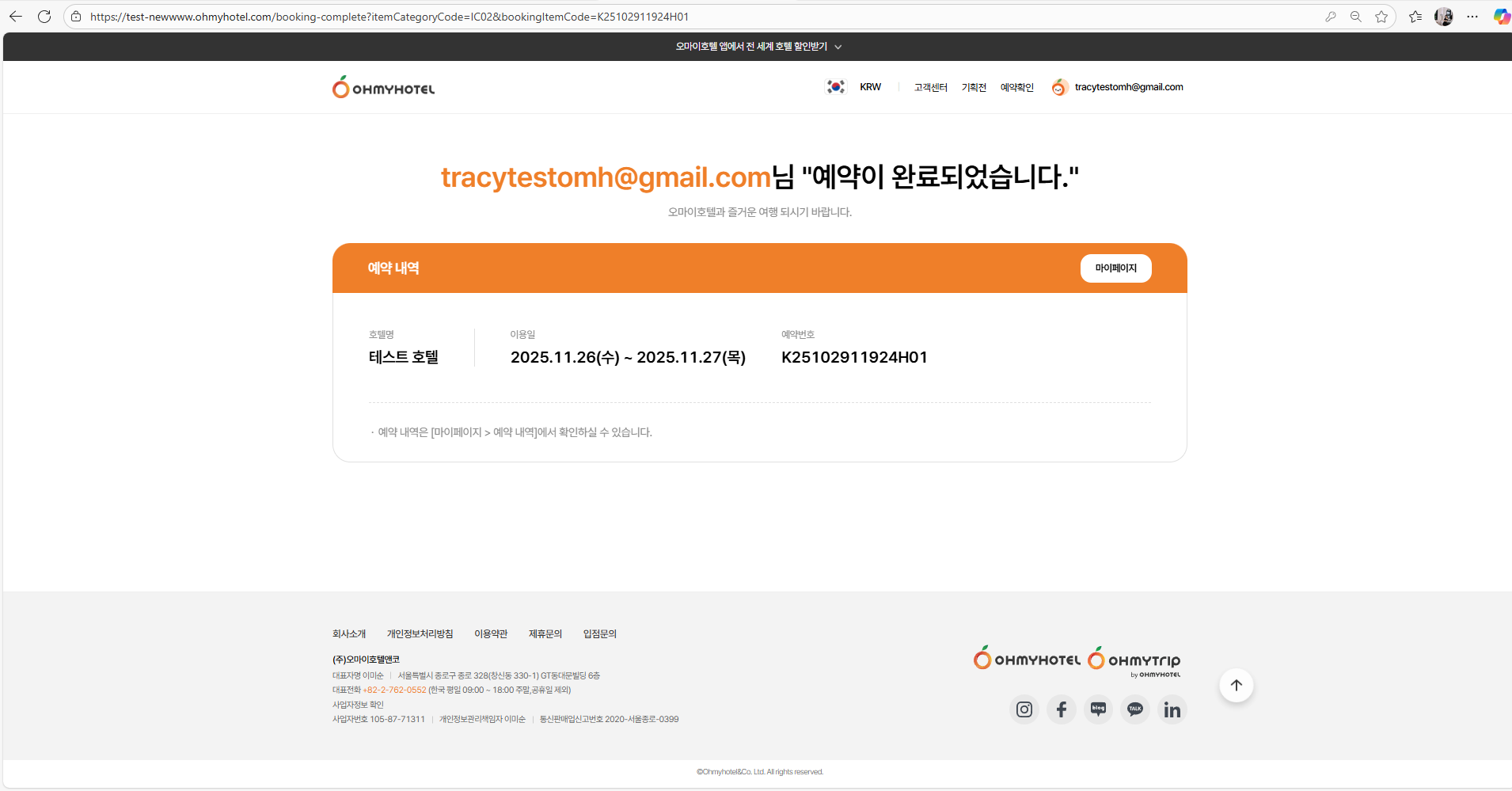The height and width of the screenshot is (791, 1512).
Task: Open the KRW currency selector
Action: pos(871,87)
